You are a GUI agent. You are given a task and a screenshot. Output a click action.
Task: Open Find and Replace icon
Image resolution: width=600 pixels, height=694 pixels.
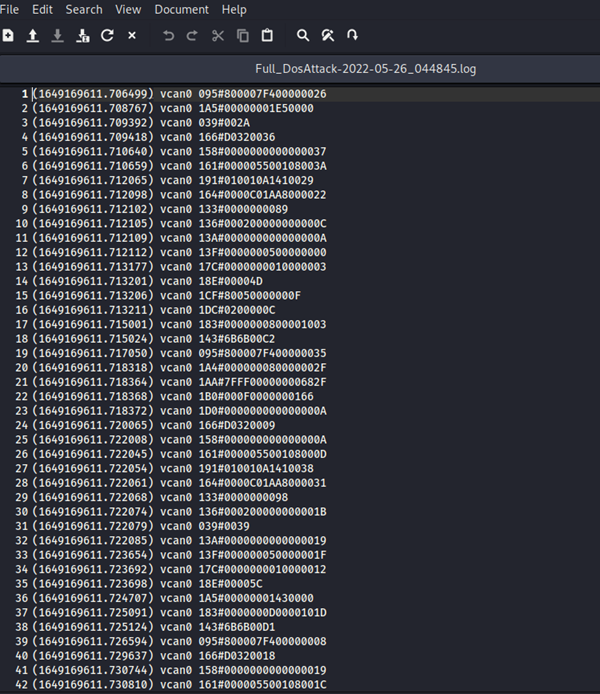(328, 35)
